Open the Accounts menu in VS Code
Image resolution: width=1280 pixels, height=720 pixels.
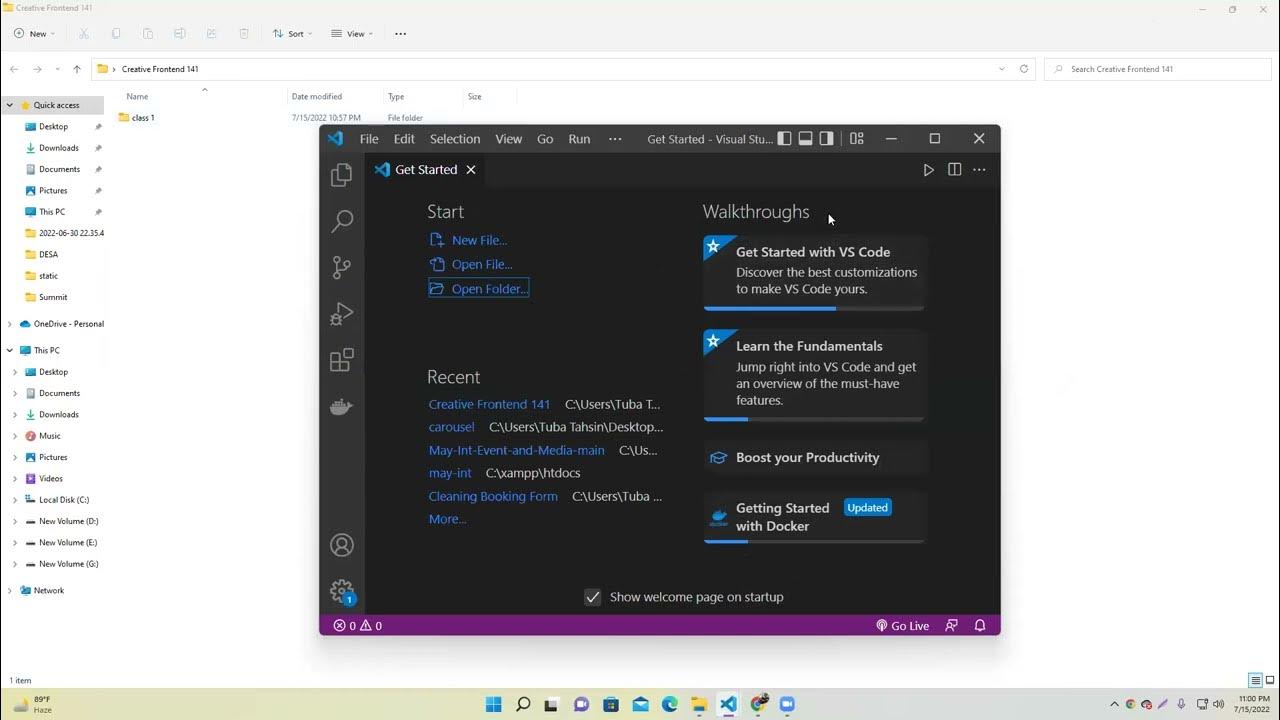(342, 545)
